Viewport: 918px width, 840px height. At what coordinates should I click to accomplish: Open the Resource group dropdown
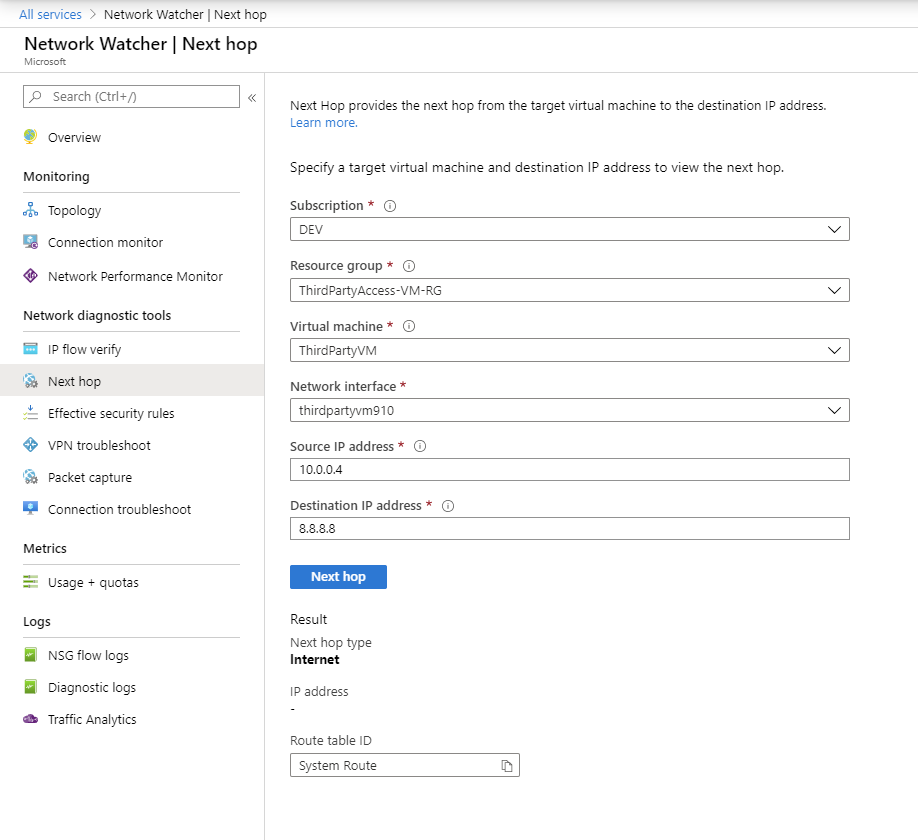click(x=570, y=290)
